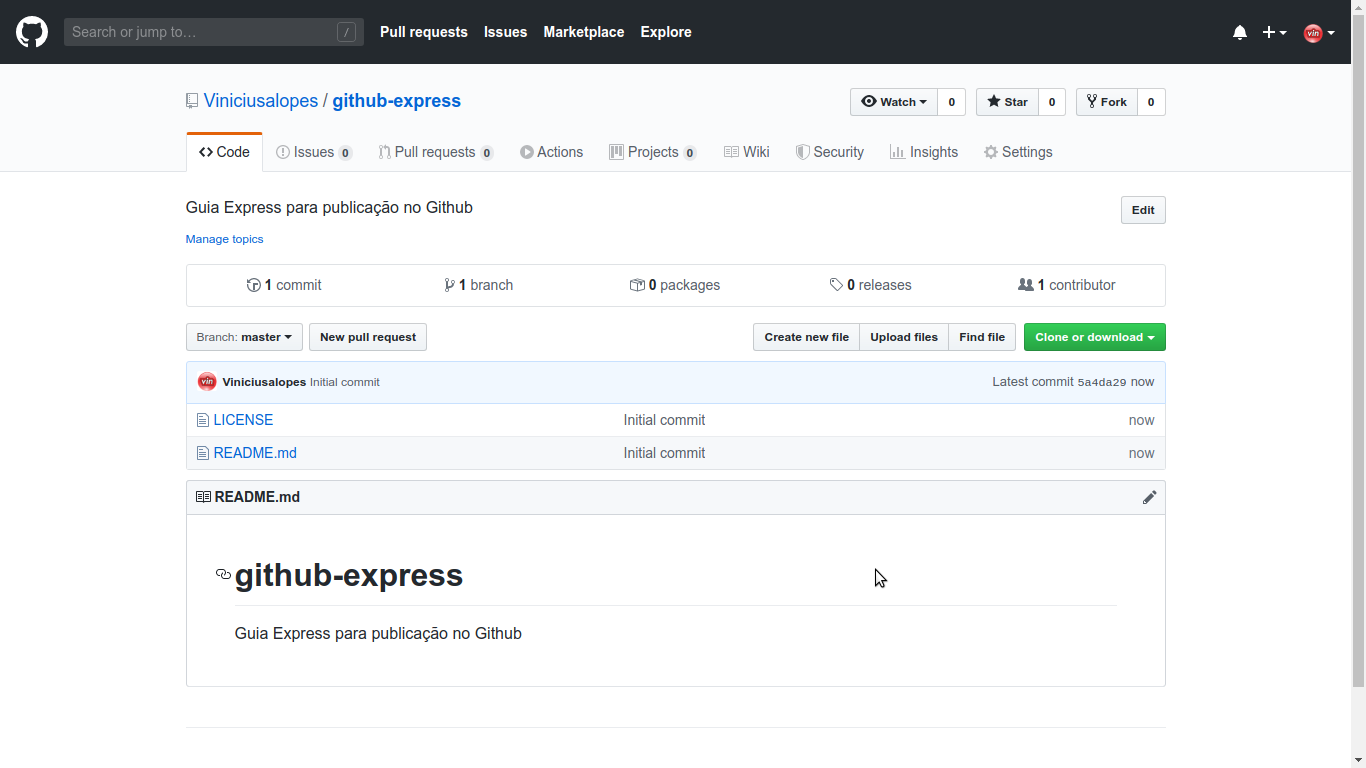Click the Manage topics link
The height and width of the screenshot is (768, 1366).
225,239
